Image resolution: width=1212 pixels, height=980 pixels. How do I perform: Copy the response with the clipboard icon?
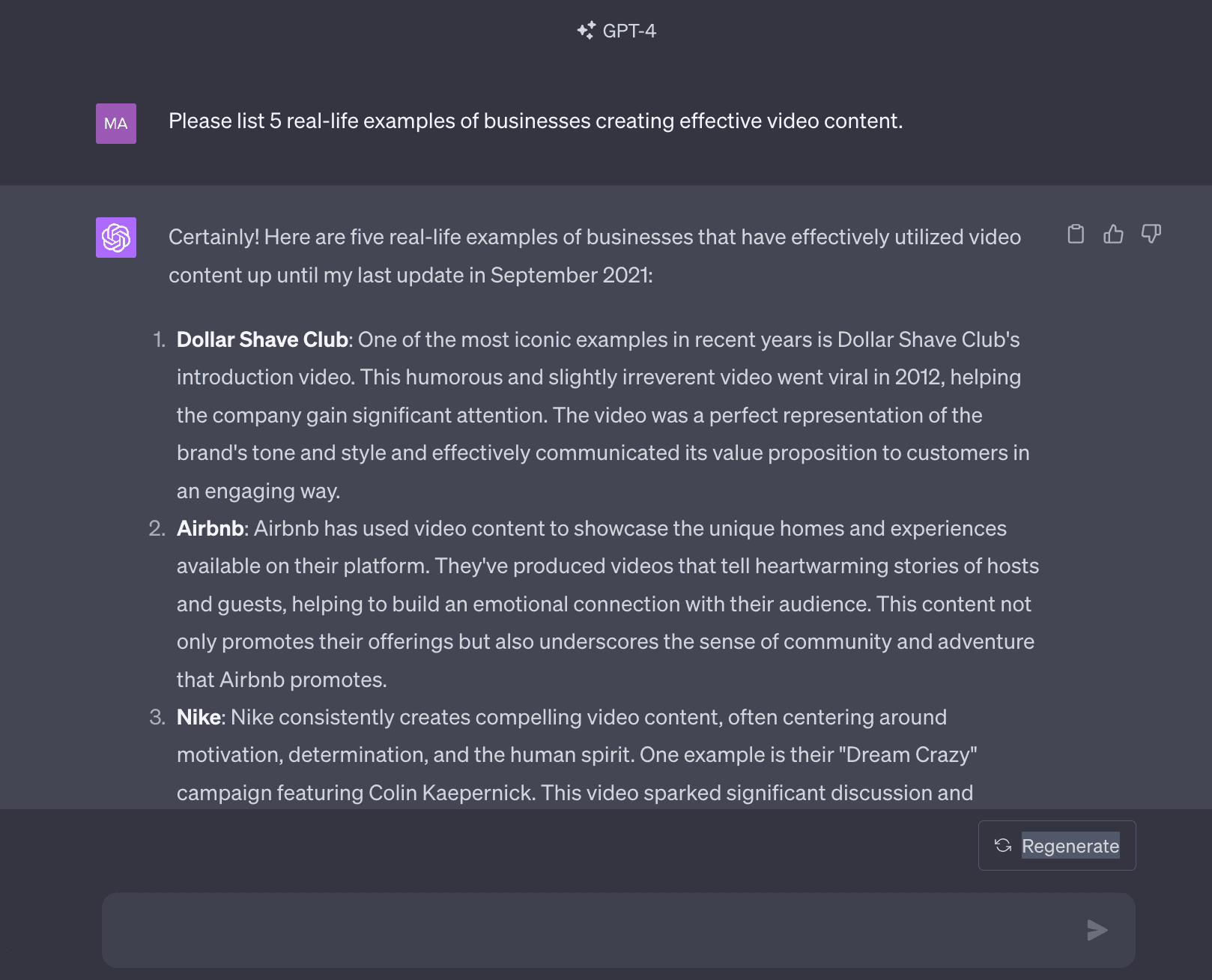click(x=1076, y=235)
